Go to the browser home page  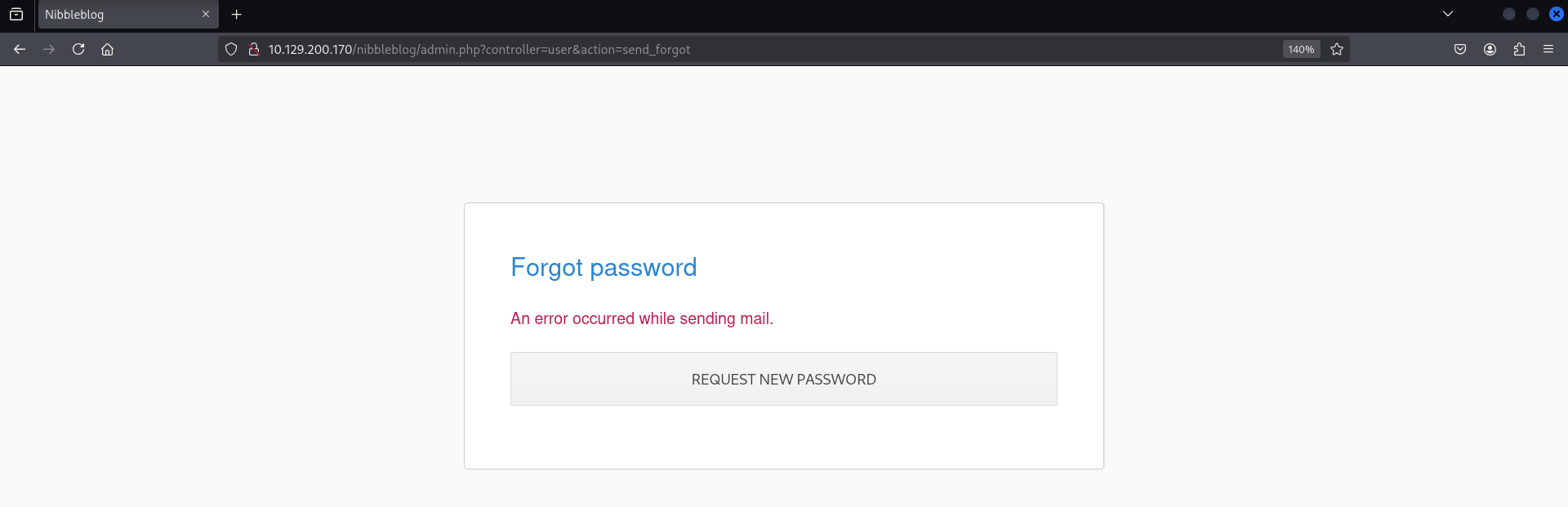tap(107, 49)
